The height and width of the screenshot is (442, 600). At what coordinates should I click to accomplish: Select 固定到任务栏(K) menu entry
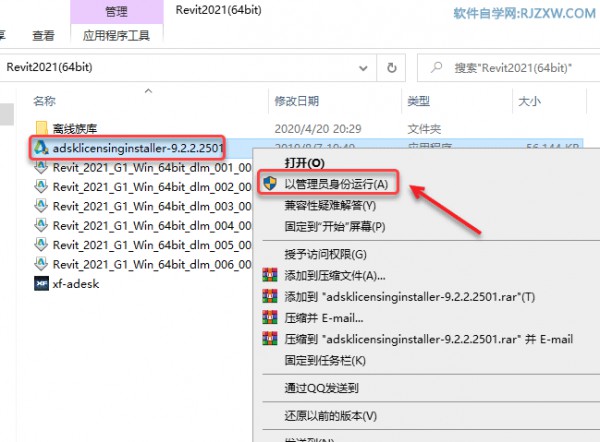[325, 360]
